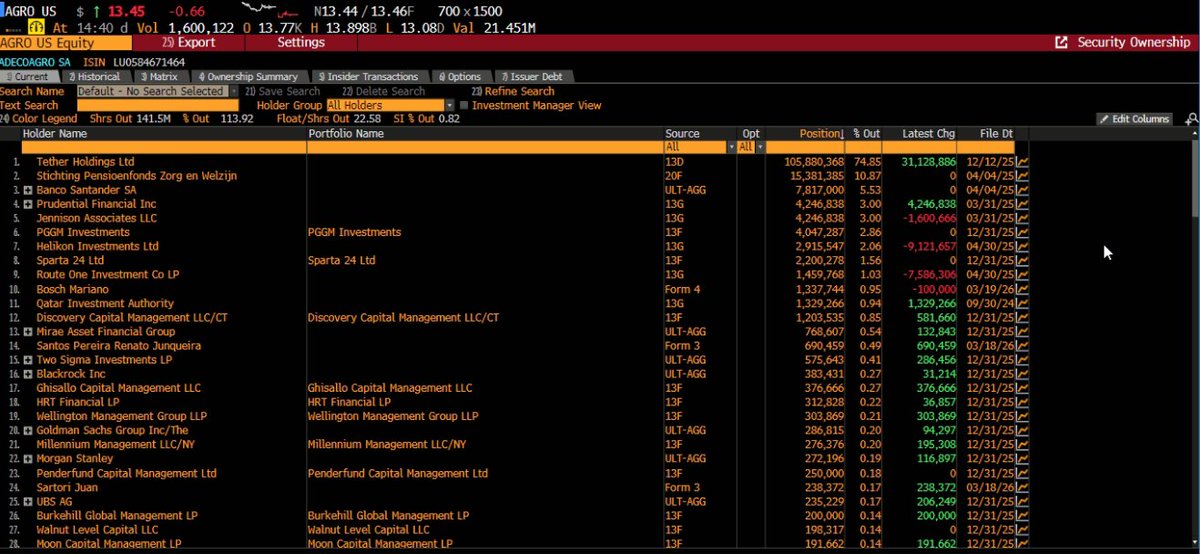Screen dimensions: 1200x554
Task: Open the Ownership Summary tab
Action: (250, 76)
